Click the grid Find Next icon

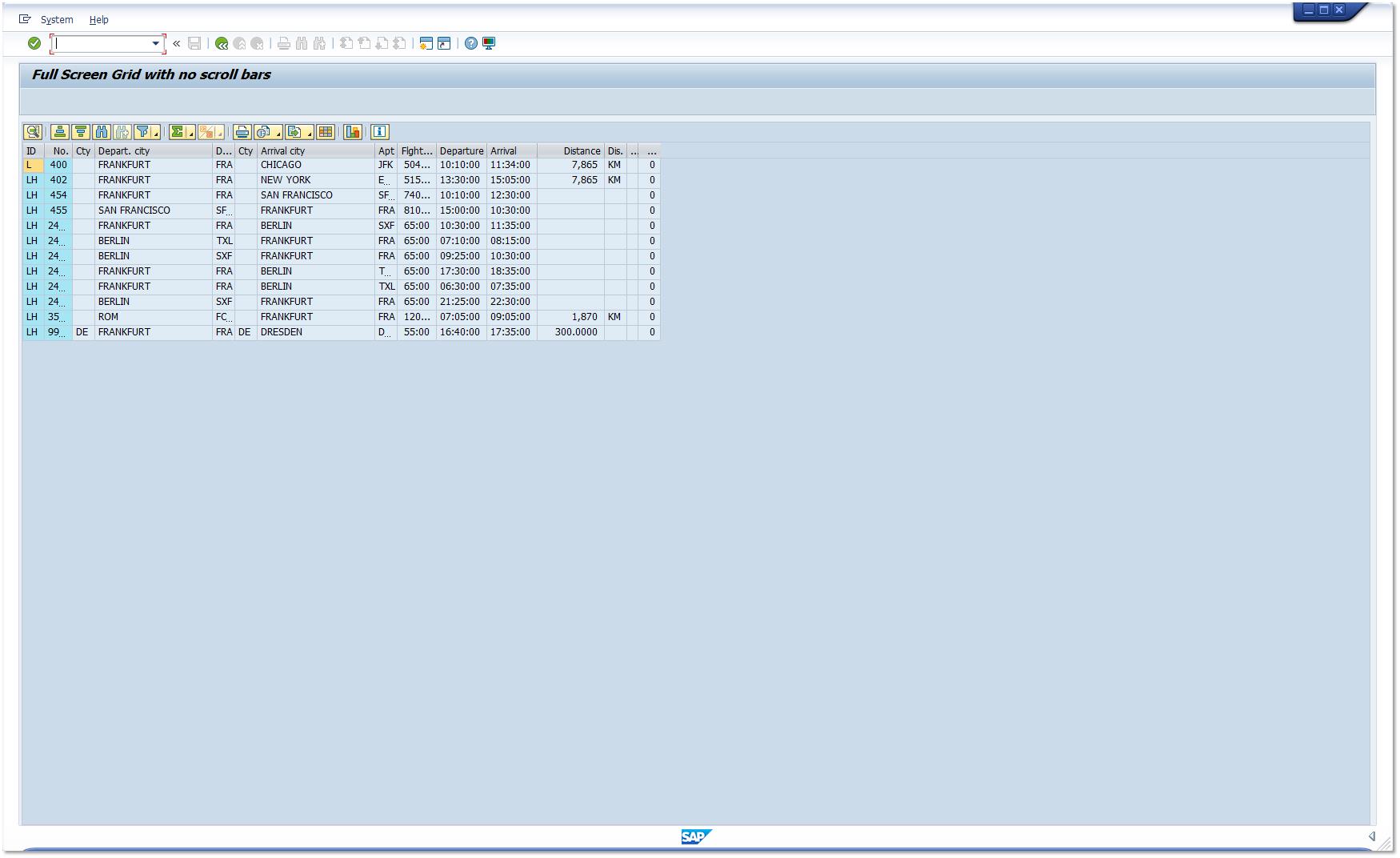[122, 132]
